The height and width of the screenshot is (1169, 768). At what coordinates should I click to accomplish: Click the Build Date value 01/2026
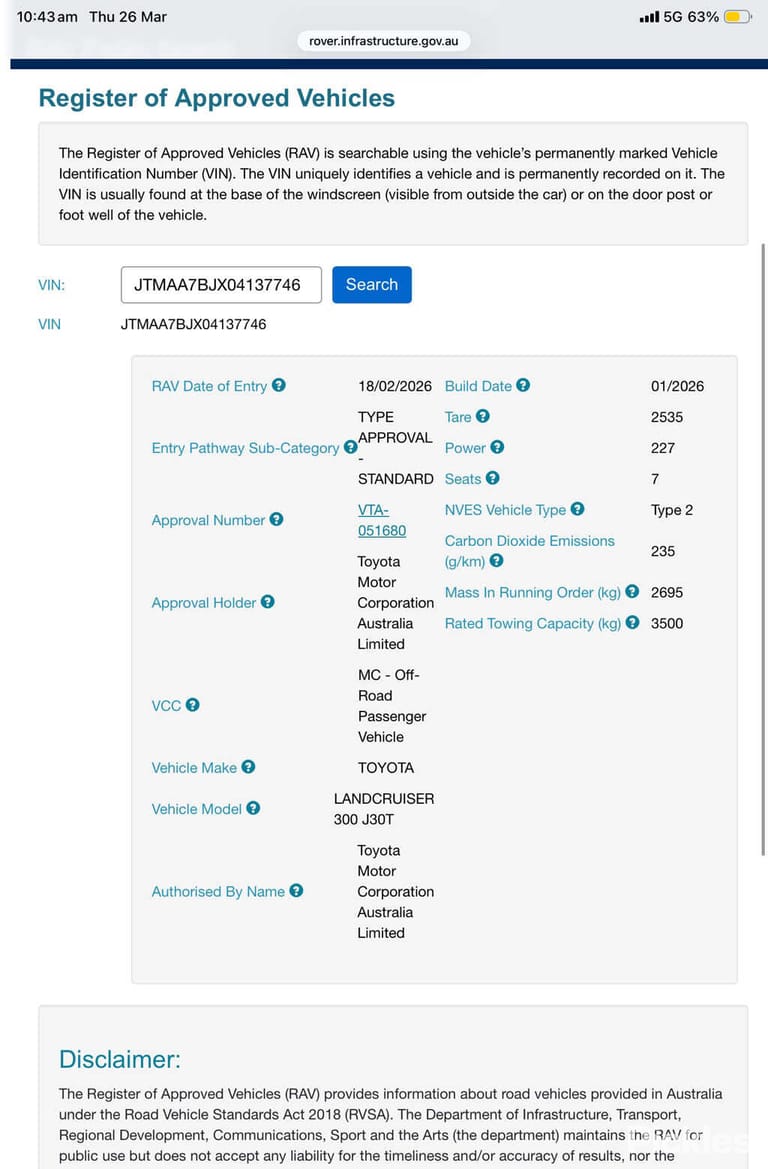677,386
